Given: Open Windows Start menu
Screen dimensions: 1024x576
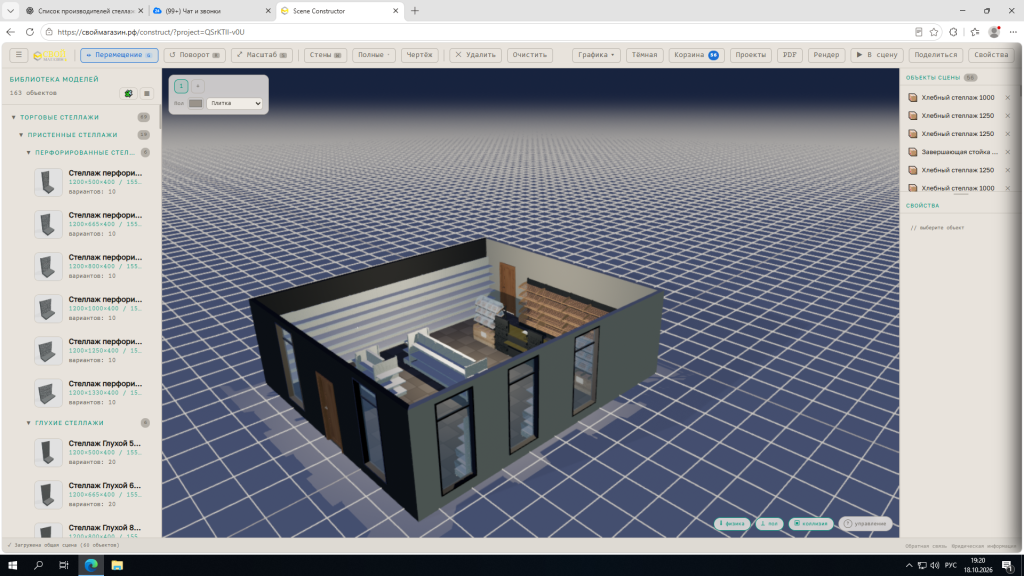Looking at the screenshot, I should pyautogui.click(x=12, y=565).
